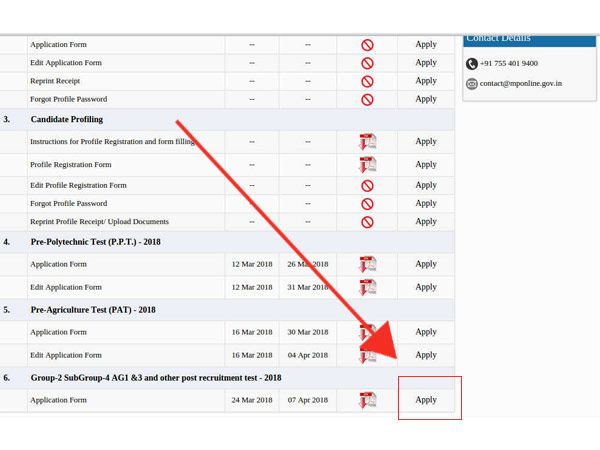Click phone number +91 755 401 9400

(509, 63)
